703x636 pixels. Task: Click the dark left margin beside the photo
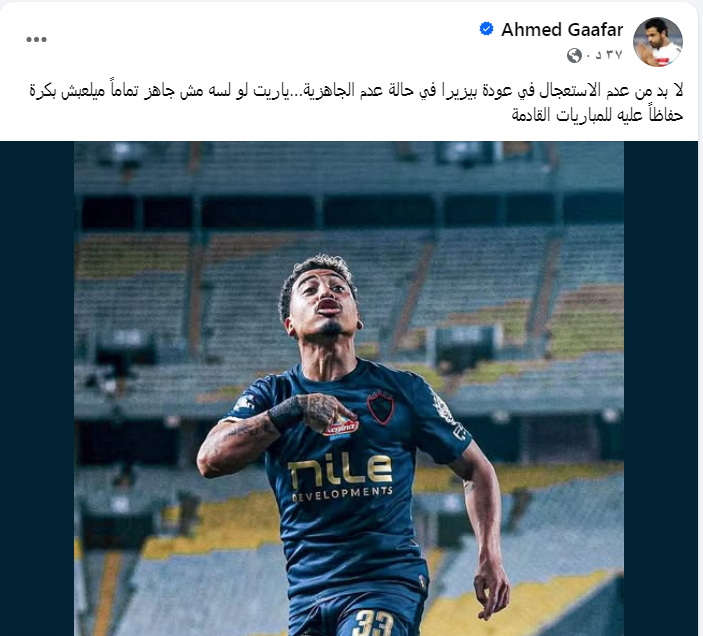(x=37, y=389)
